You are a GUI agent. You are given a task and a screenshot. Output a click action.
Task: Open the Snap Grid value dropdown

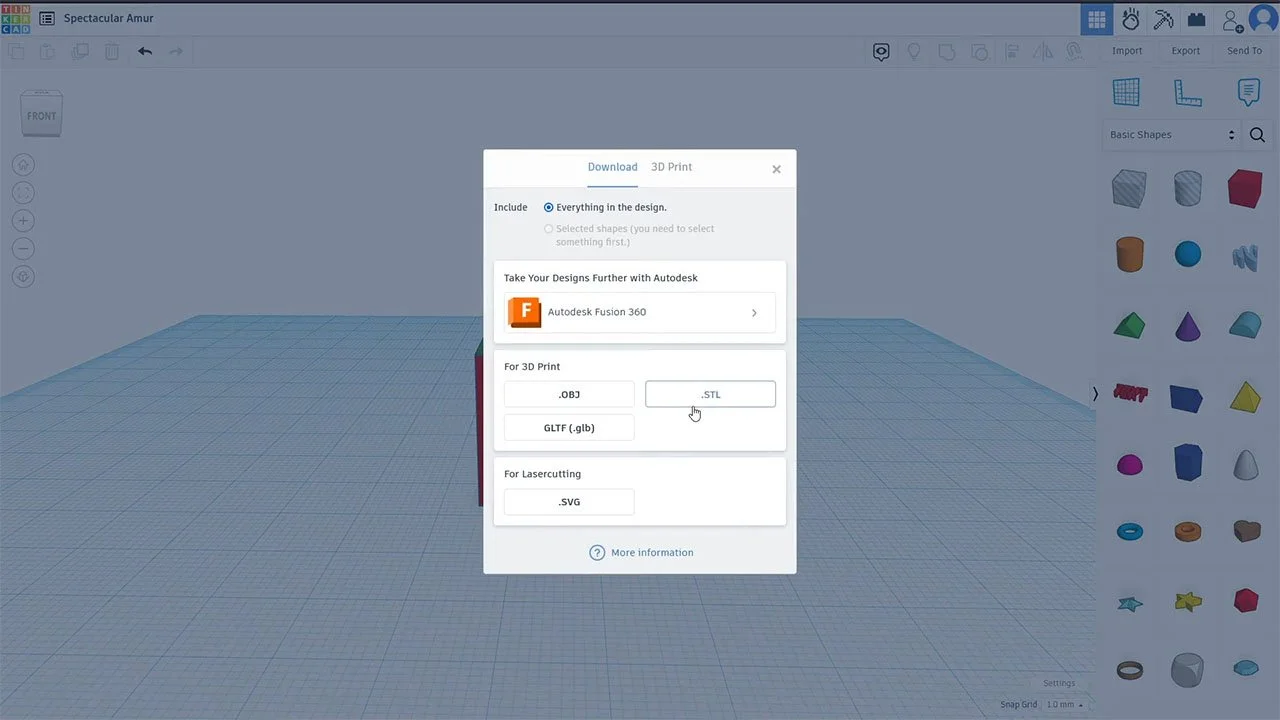pos(1060,704)
